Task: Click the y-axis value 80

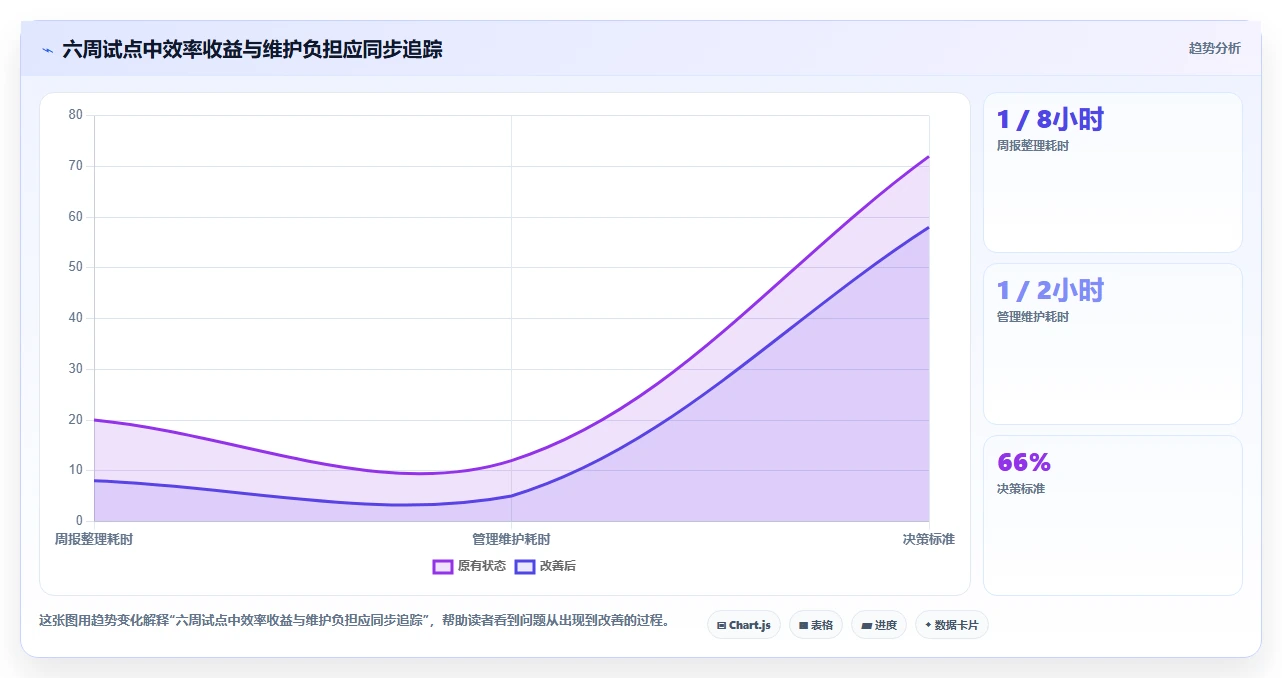Action: pos(76,115)
